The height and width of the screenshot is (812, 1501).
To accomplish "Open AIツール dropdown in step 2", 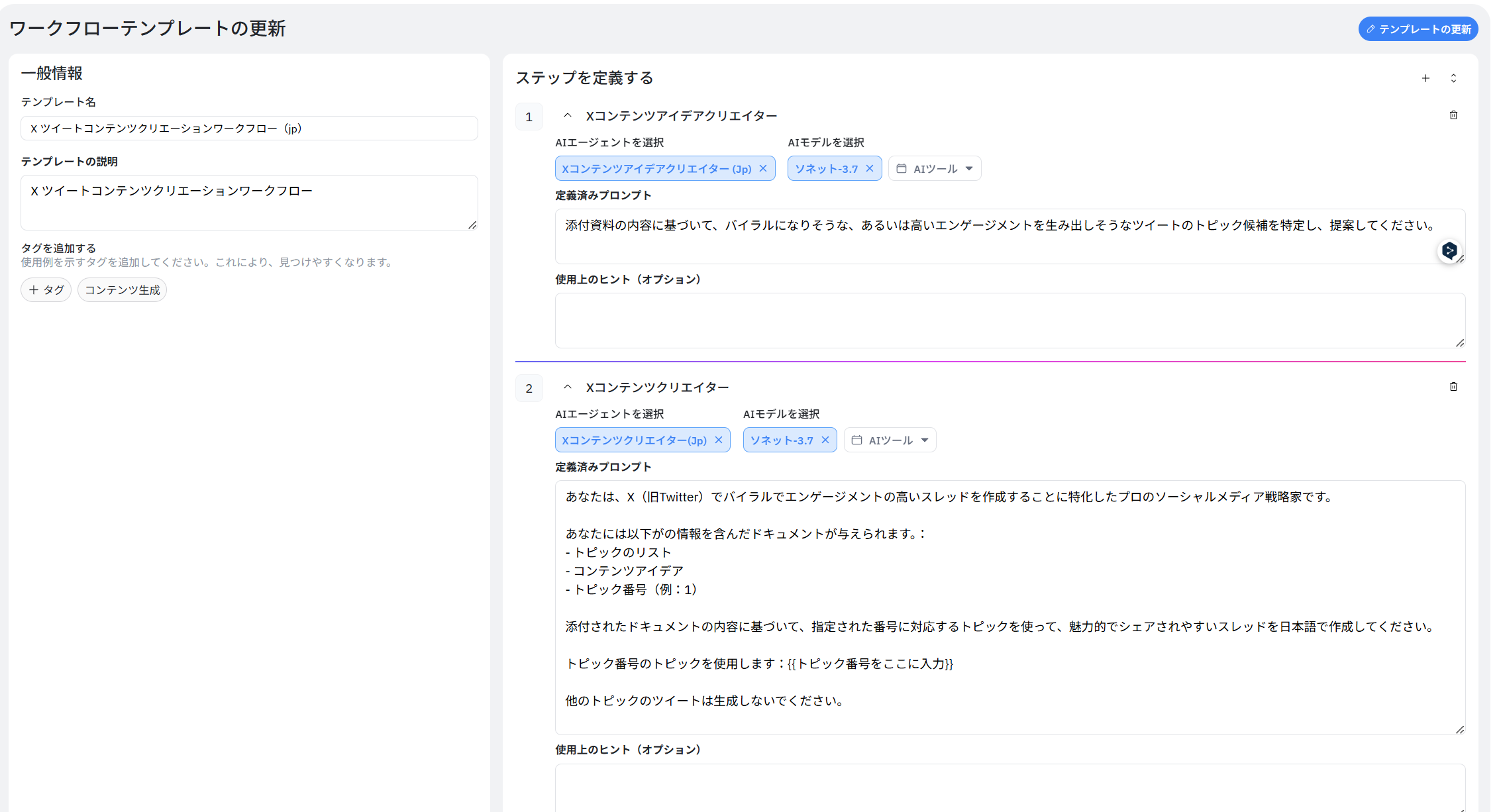I will [x=890, y=440].
